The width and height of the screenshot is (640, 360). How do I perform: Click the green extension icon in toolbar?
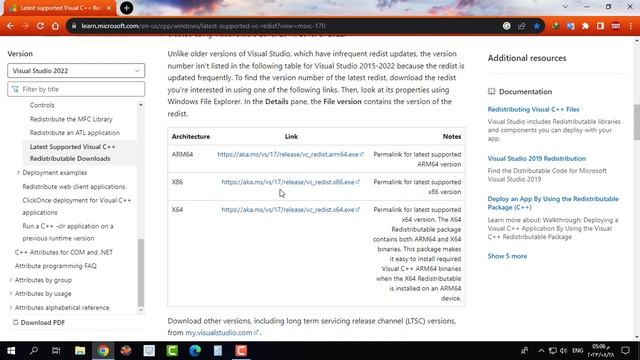click(555, 26)
